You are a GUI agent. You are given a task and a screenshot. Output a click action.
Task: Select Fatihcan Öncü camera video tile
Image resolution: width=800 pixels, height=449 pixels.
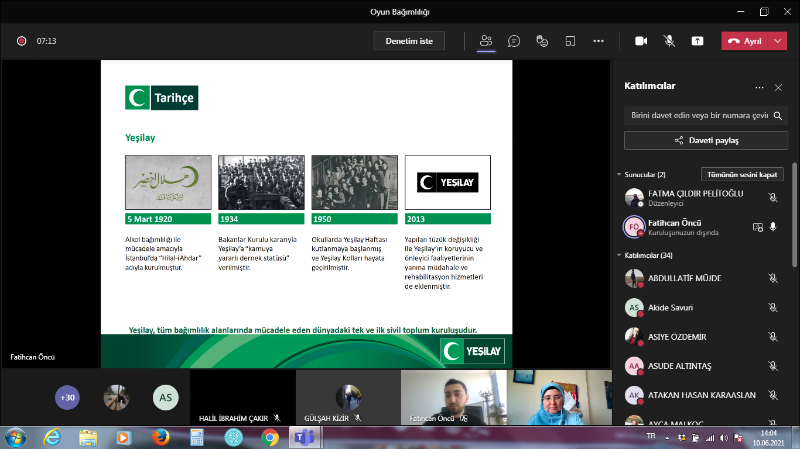(454, 397)
